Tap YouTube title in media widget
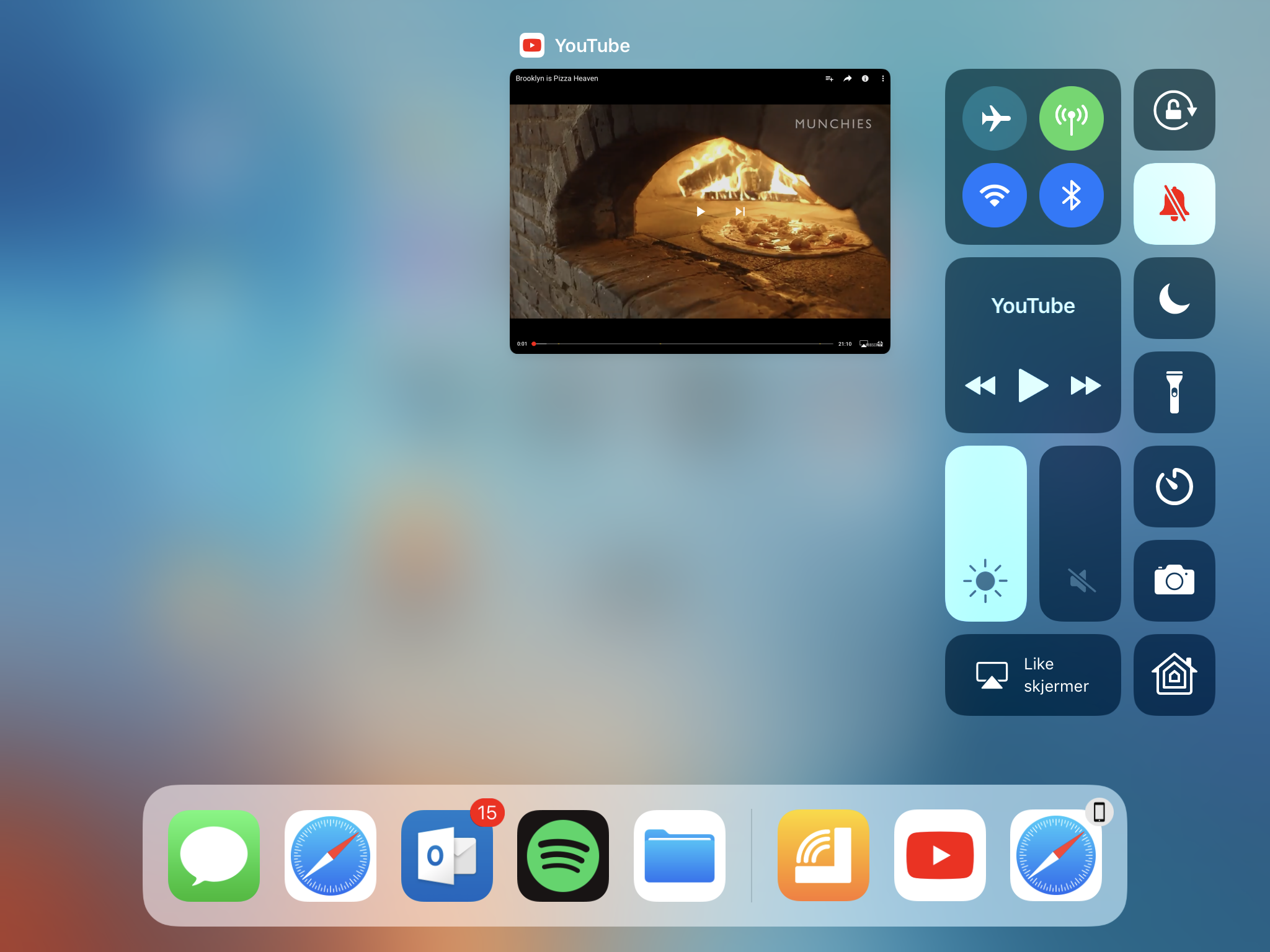 1033,306
